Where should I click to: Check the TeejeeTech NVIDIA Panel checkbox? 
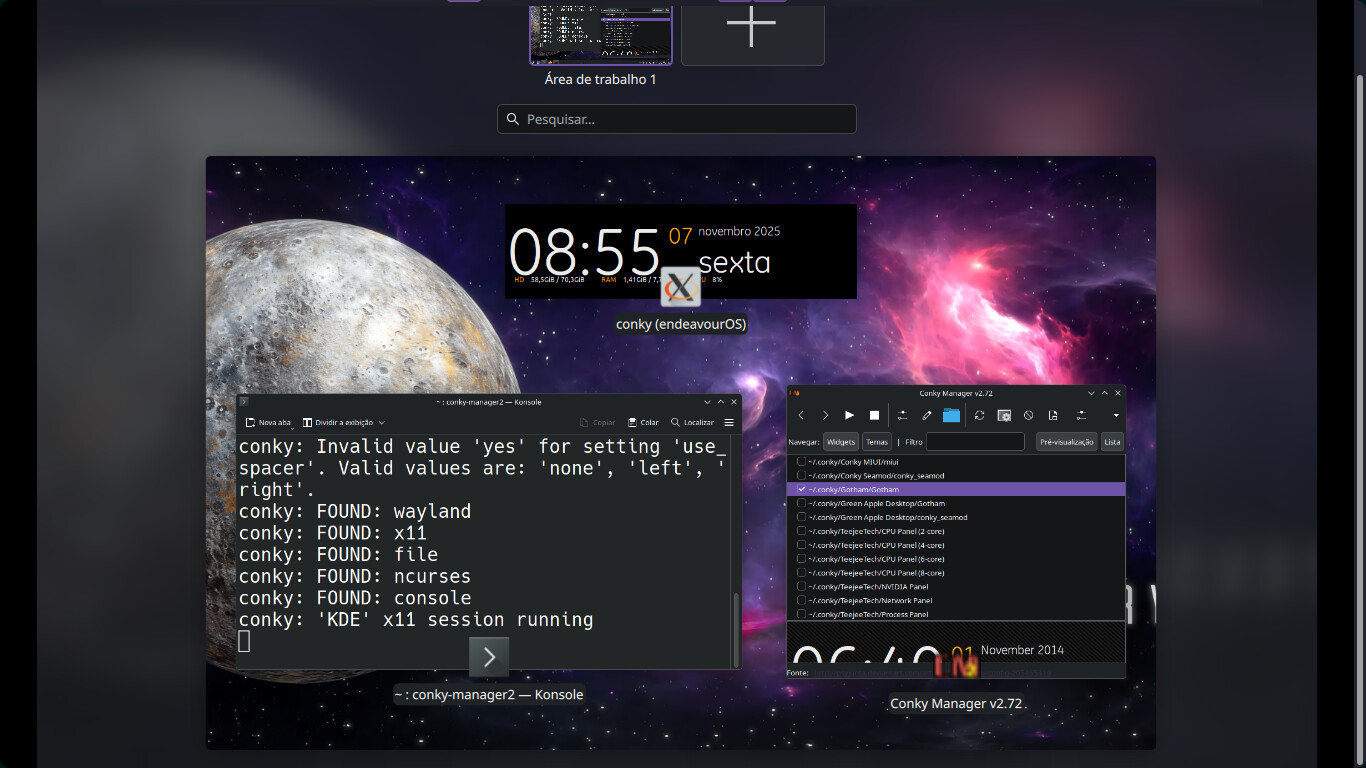point(802,587)
